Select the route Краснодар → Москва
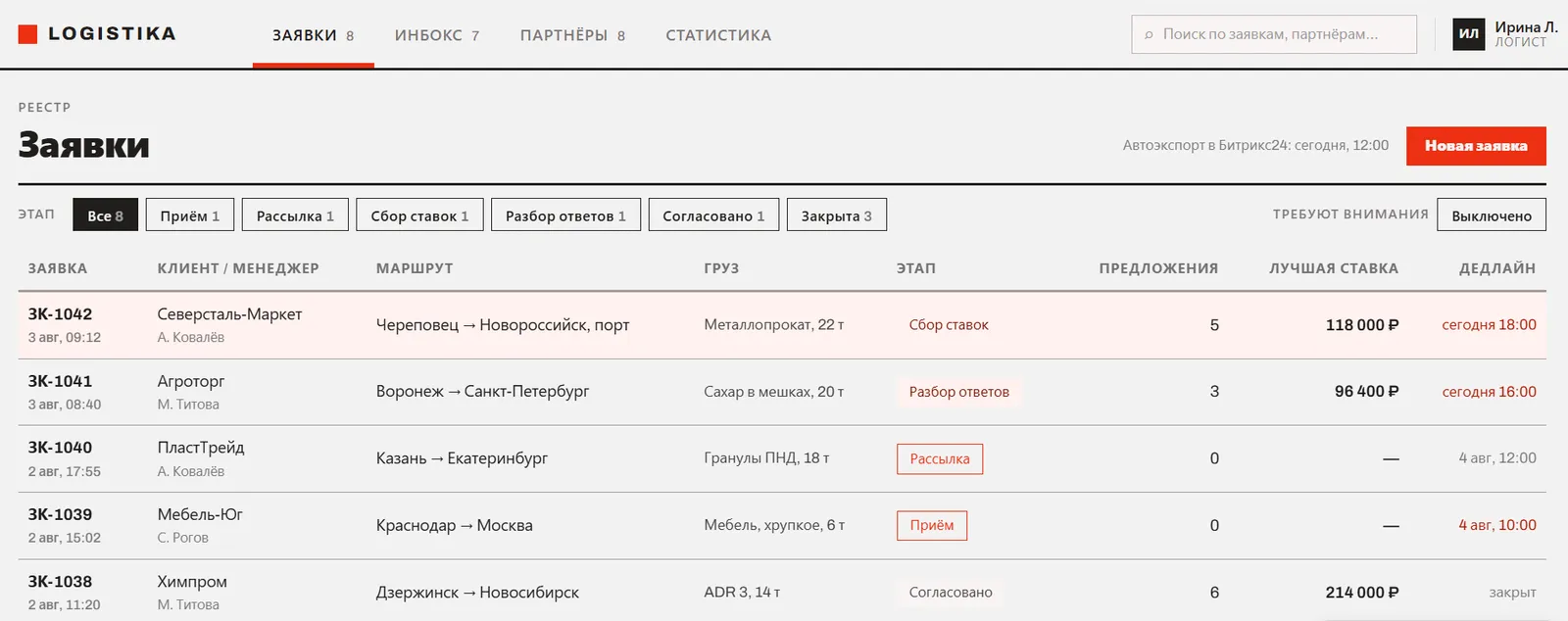The width and height of the screenshot is (1568, 621). (x=455, y=526)
